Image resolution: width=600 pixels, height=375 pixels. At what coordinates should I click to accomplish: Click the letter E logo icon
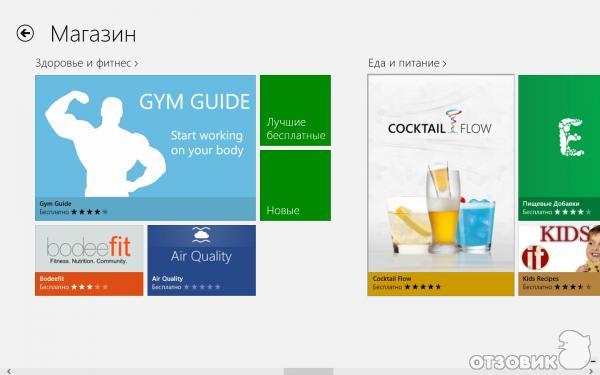570,137
